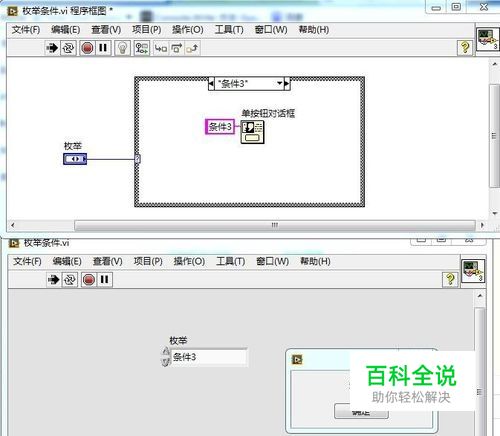Image resolution: width=500 pixels, height=436 pixels.
Task: Click Pause button in block diagram toolbar
Action: click(x=103, y=48)
